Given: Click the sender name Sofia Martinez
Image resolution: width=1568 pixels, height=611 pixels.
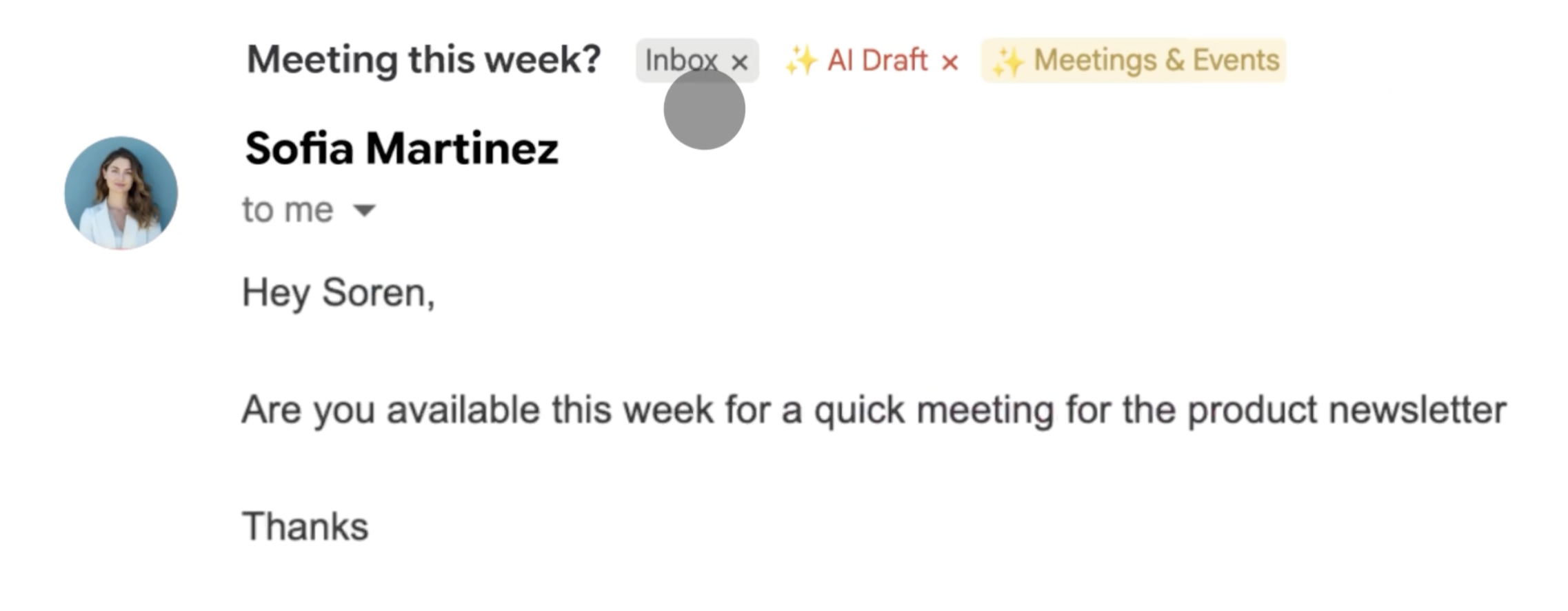Looking at the screenshot, I should tap(401, 148).
